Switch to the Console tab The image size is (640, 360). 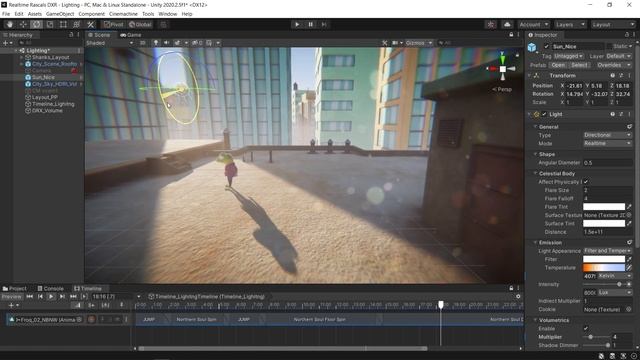point(51,289)
